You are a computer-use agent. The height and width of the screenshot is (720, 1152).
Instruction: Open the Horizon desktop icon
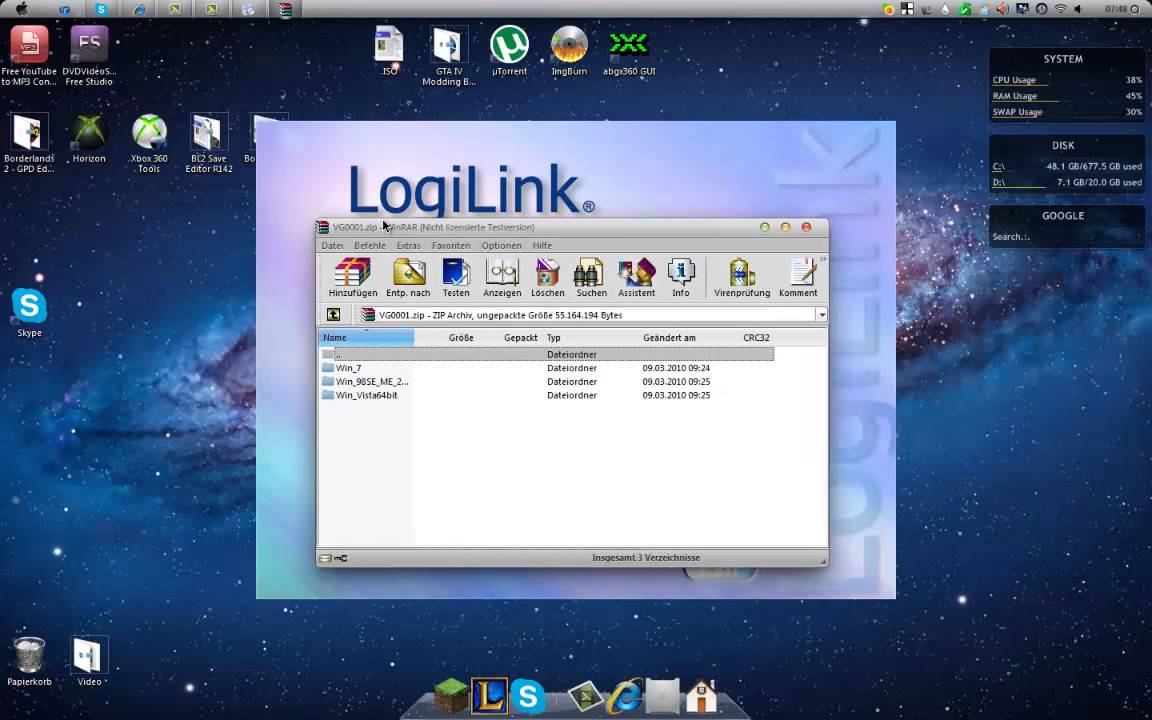click(x=89, y=138)
